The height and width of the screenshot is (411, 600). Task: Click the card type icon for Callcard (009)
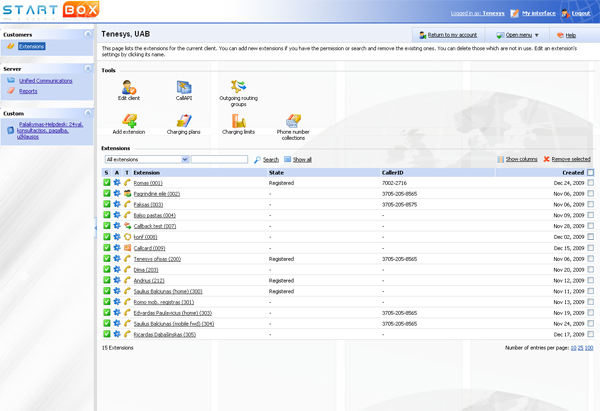127,248
